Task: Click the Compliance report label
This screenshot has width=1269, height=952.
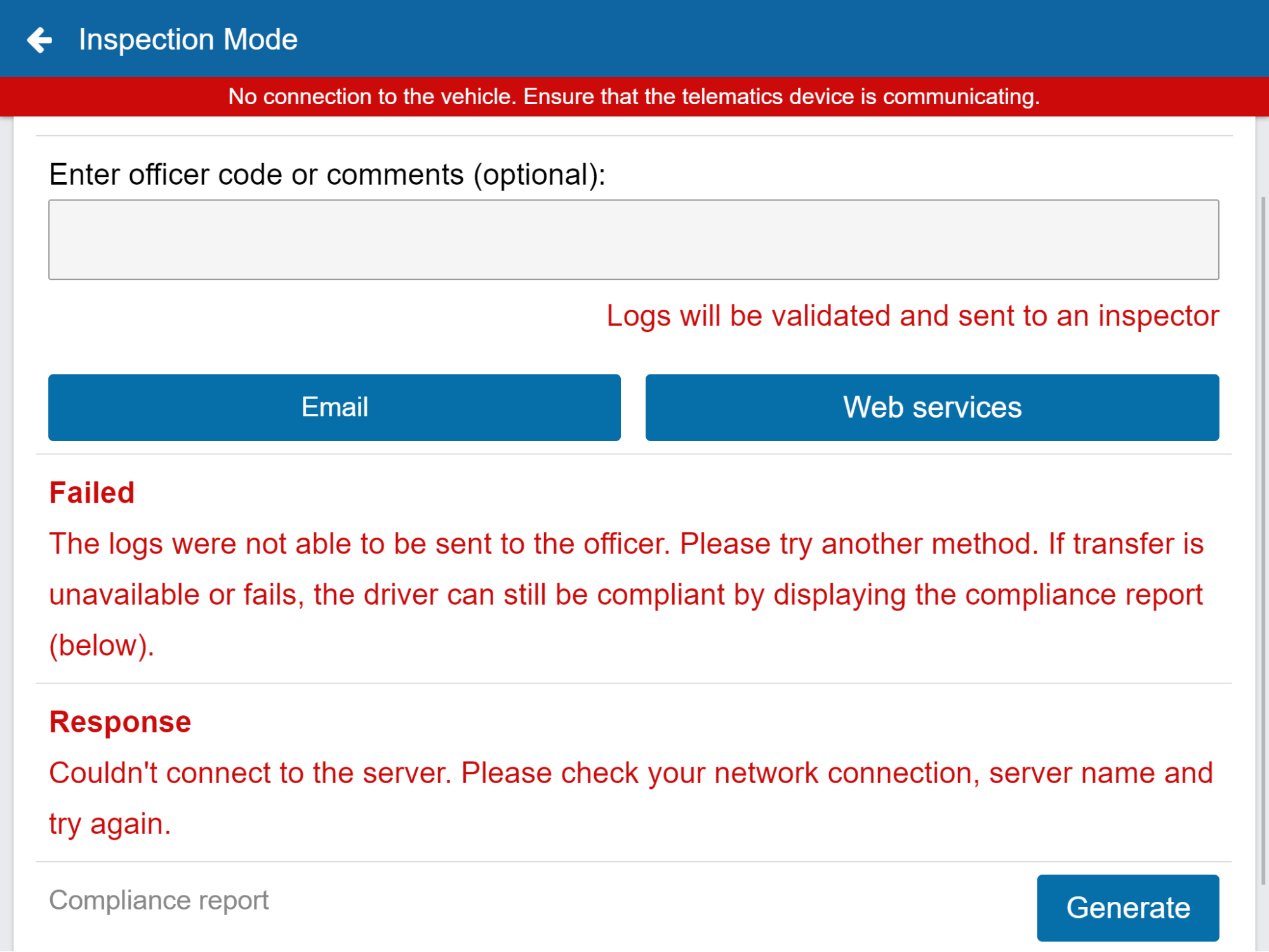Action: (159, 900)
